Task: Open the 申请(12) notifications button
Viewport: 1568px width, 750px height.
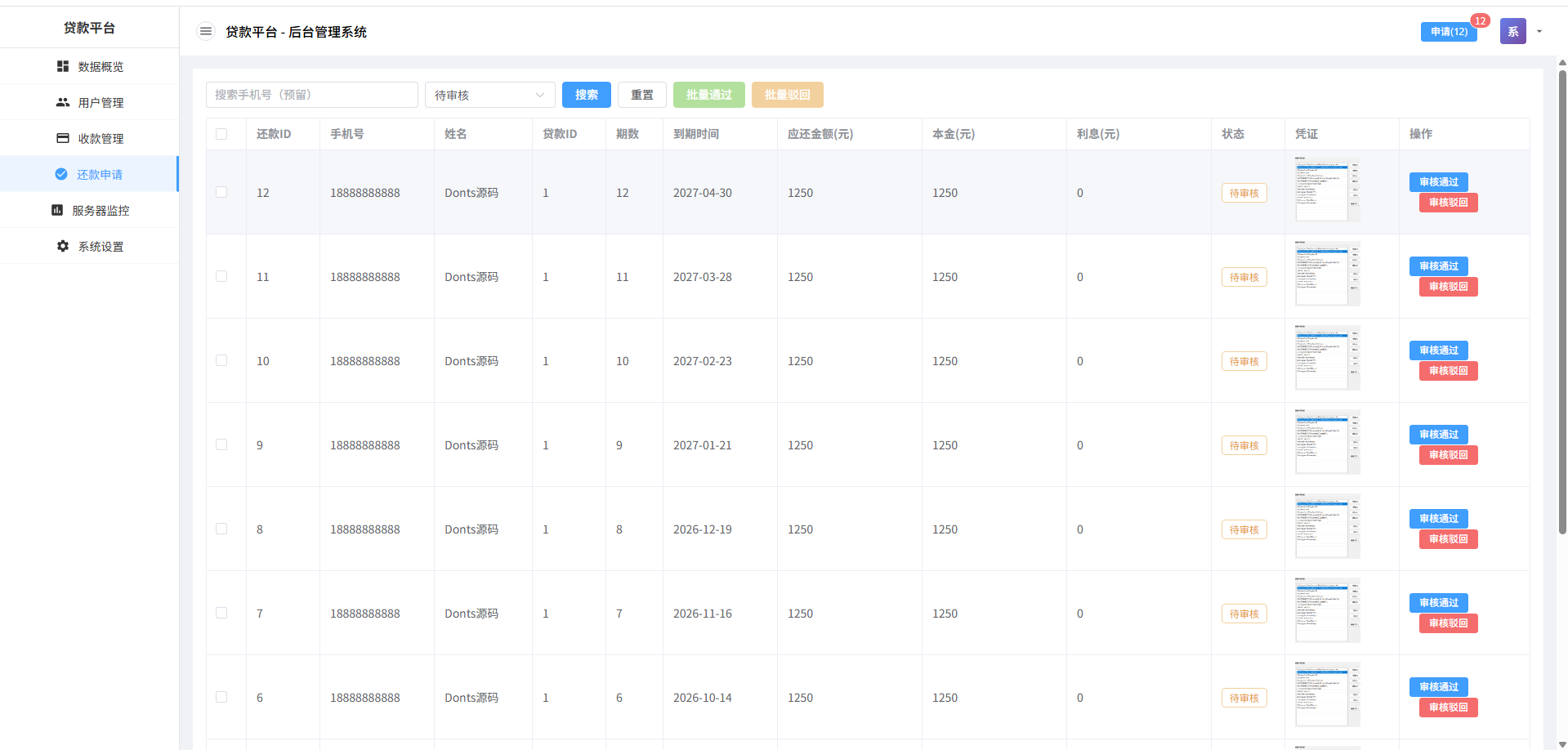Action: [1449, 32]
